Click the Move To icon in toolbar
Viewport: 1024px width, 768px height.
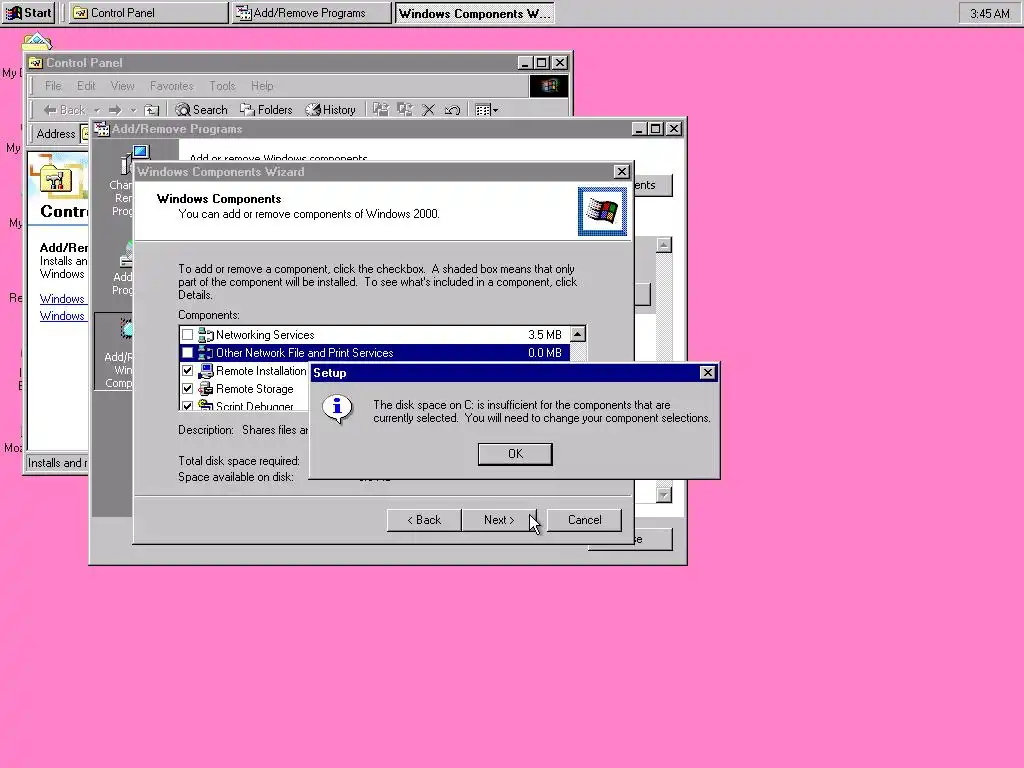381,110
